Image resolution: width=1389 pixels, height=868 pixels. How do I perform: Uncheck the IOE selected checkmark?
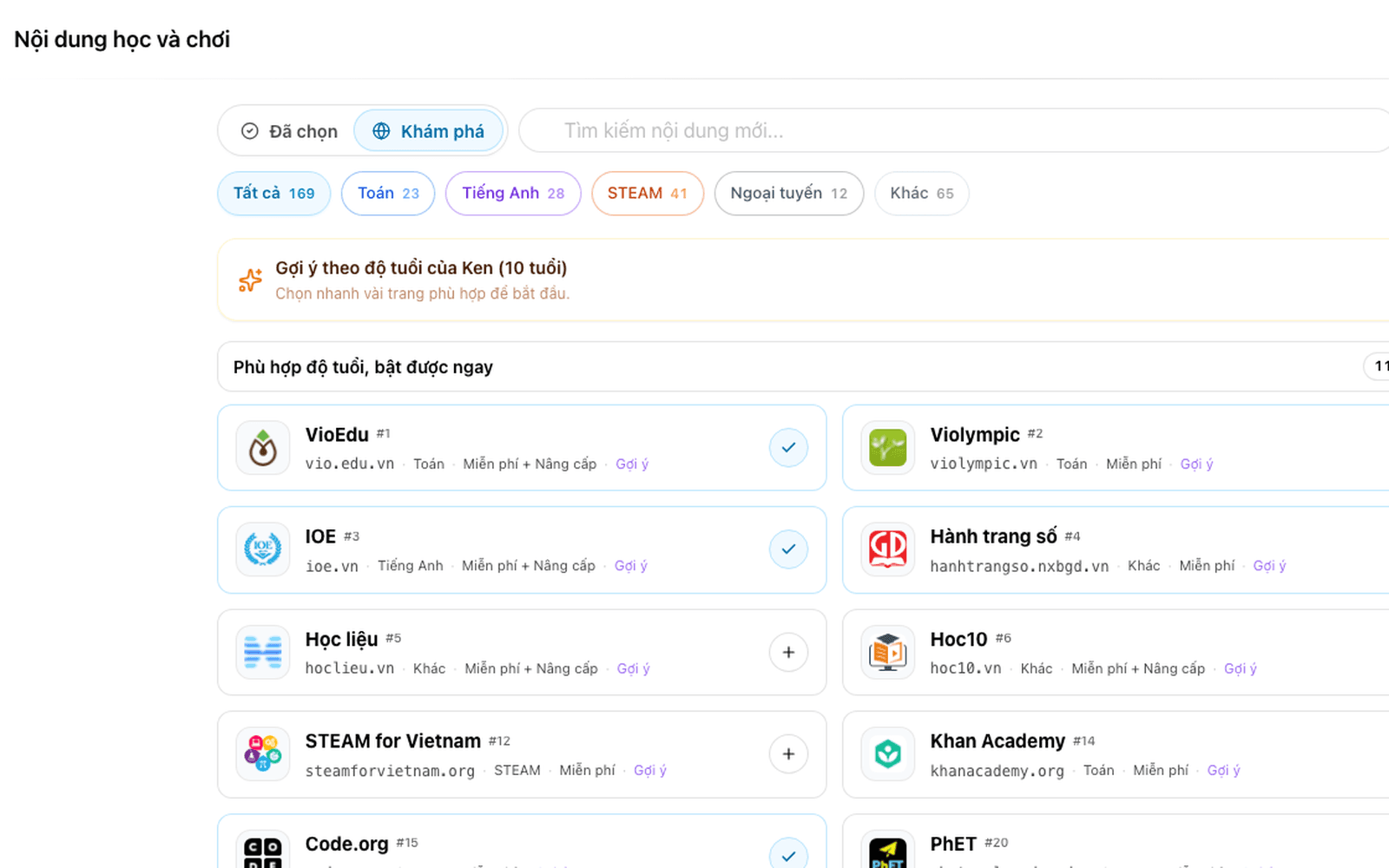coord(788,549)
